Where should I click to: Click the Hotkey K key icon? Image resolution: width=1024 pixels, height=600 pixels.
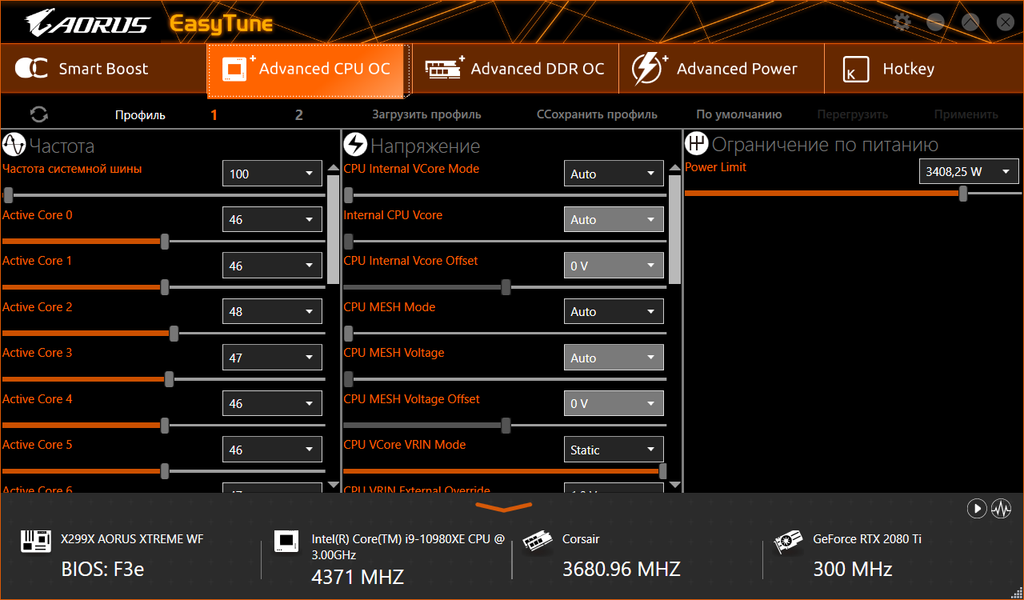[x=856, y=69]
